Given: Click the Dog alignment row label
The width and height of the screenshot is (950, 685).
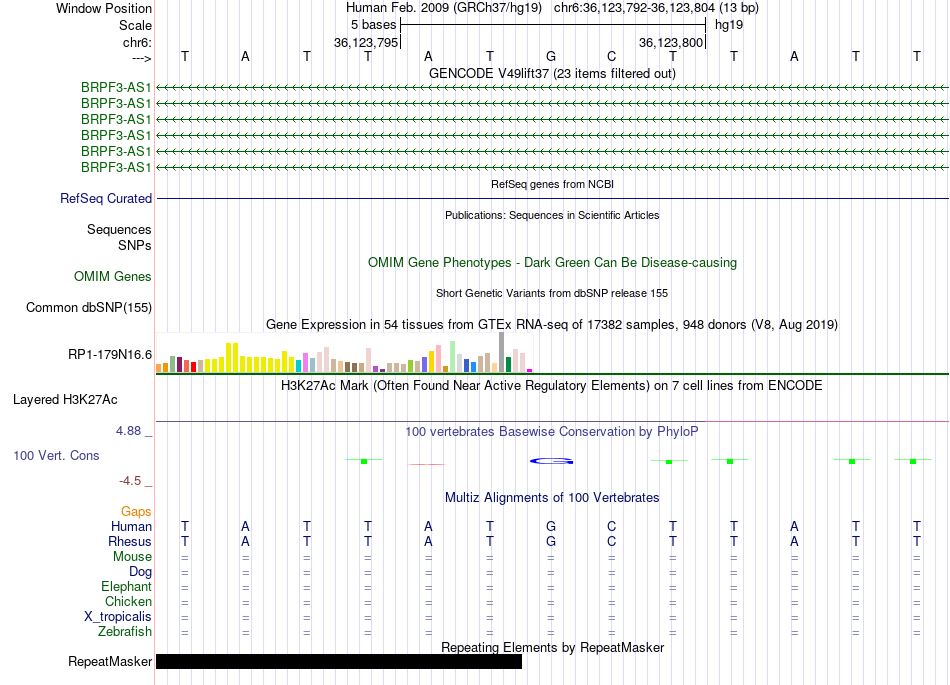Looking at the screenshot, I should pos(141,572).
